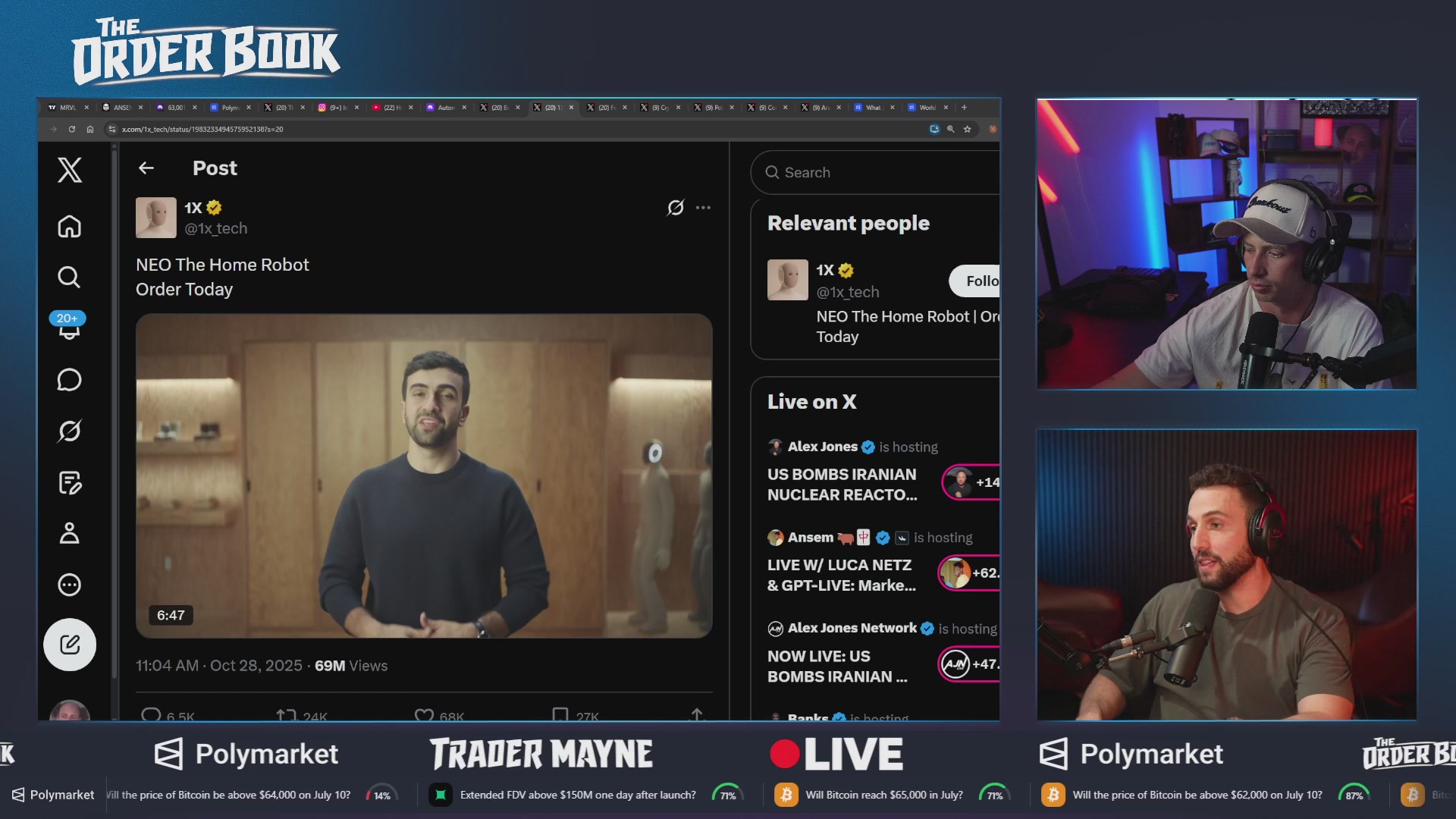Click the browser home icon
The height and width of the screenshot is (819, 1456).
coord(90,129)
